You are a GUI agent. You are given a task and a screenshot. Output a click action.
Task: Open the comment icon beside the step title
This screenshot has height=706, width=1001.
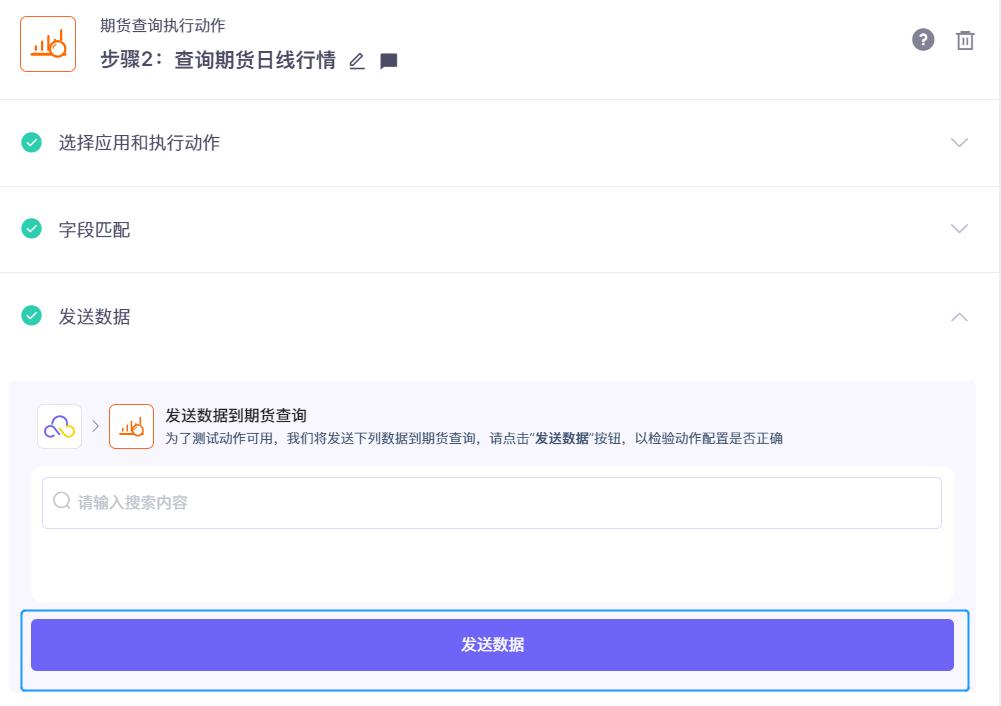tap(388, 61)
